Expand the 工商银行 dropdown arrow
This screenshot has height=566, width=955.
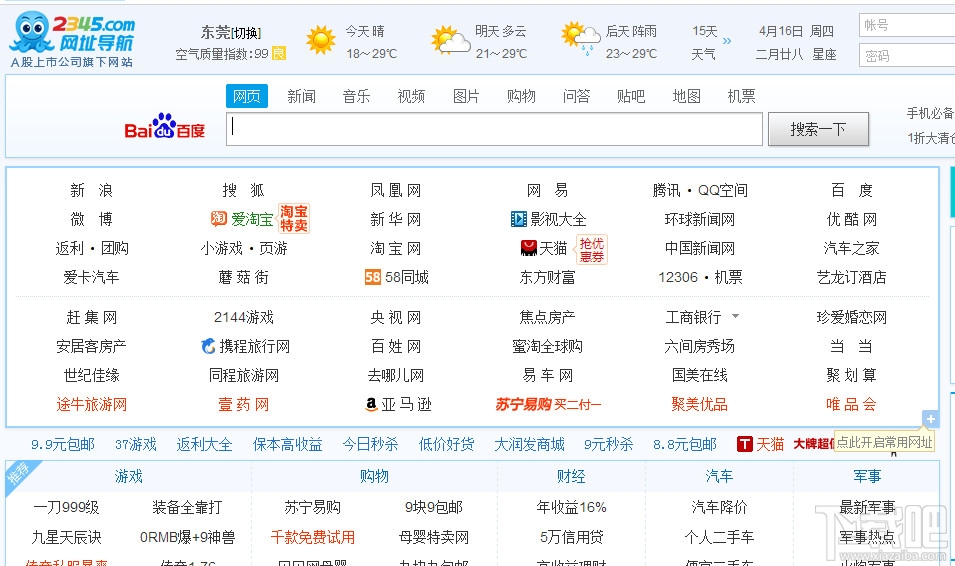tap(736, 317)
